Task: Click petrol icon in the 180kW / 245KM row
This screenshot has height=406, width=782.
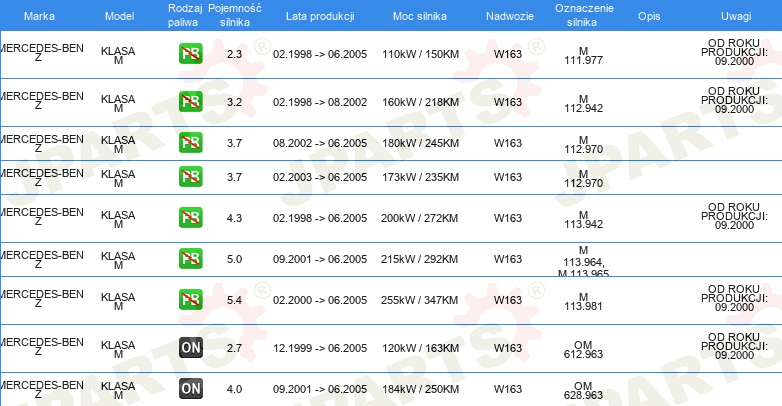Action: click(191, 143)
